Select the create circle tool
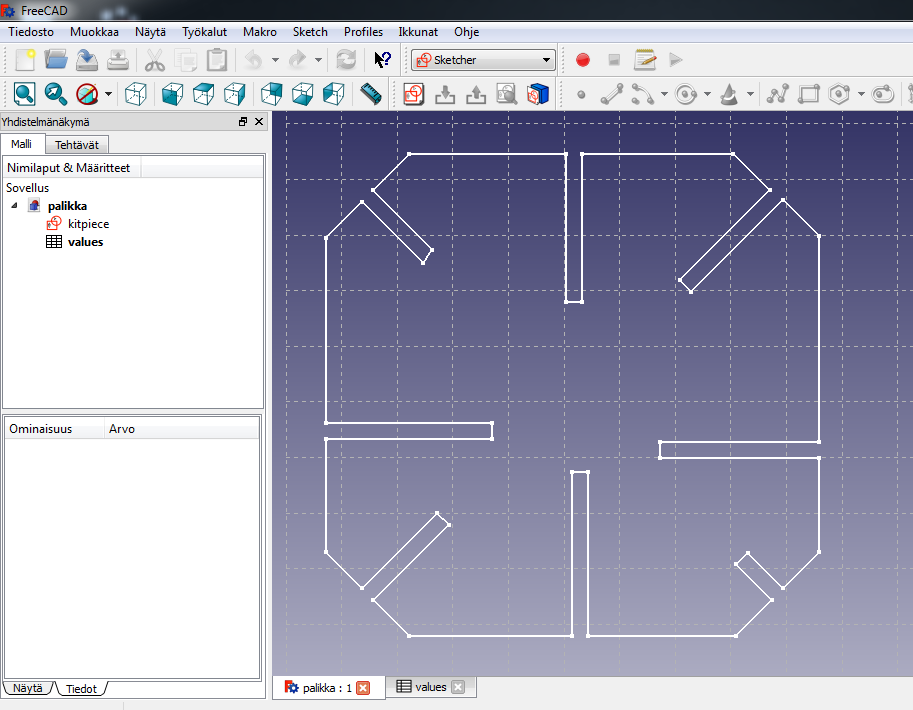Viewport: 913px width, 710px height. tap(686, 94)
